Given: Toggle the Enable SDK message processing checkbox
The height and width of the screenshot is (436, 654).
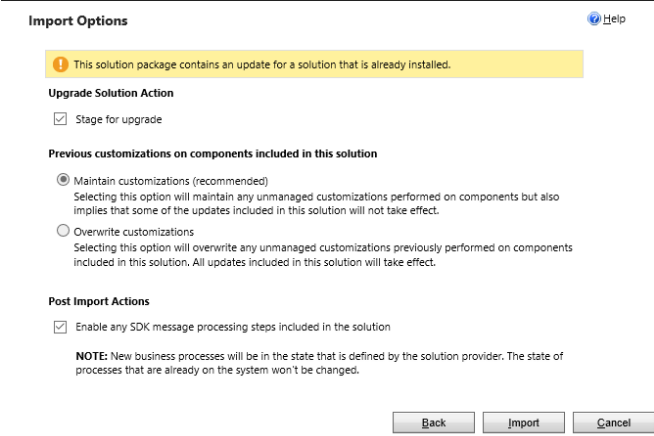Looking at the screenshot, I should coord(60,327).
